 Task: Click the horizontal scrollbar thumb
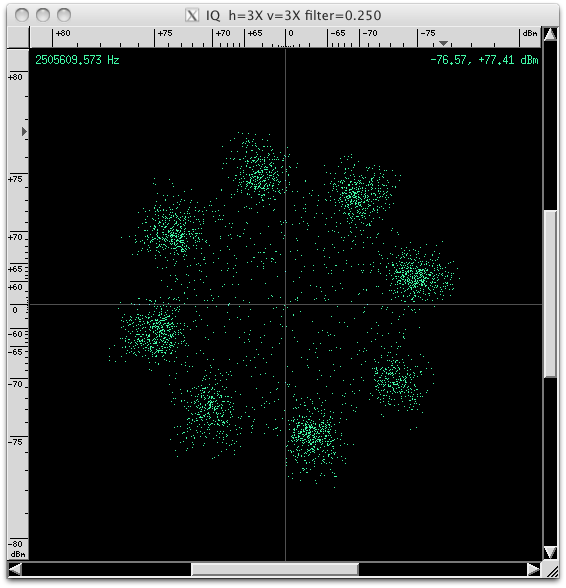pos(275,569)
